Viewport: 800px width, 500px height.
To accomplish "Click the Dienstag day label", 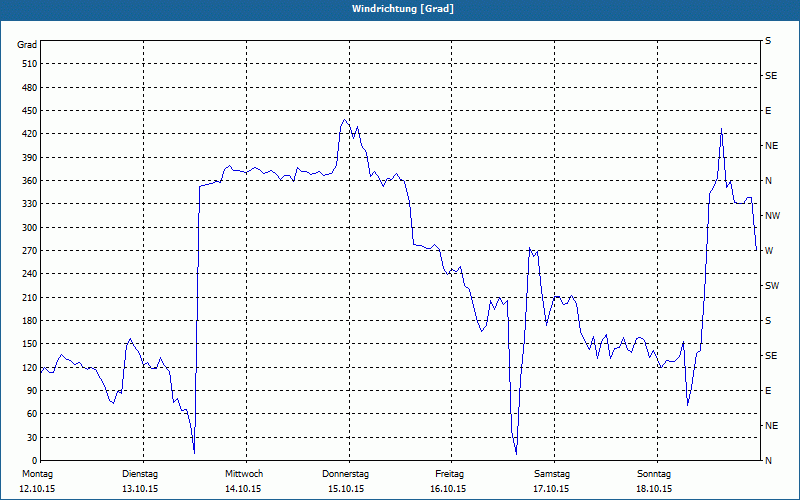I will (140, 474).
